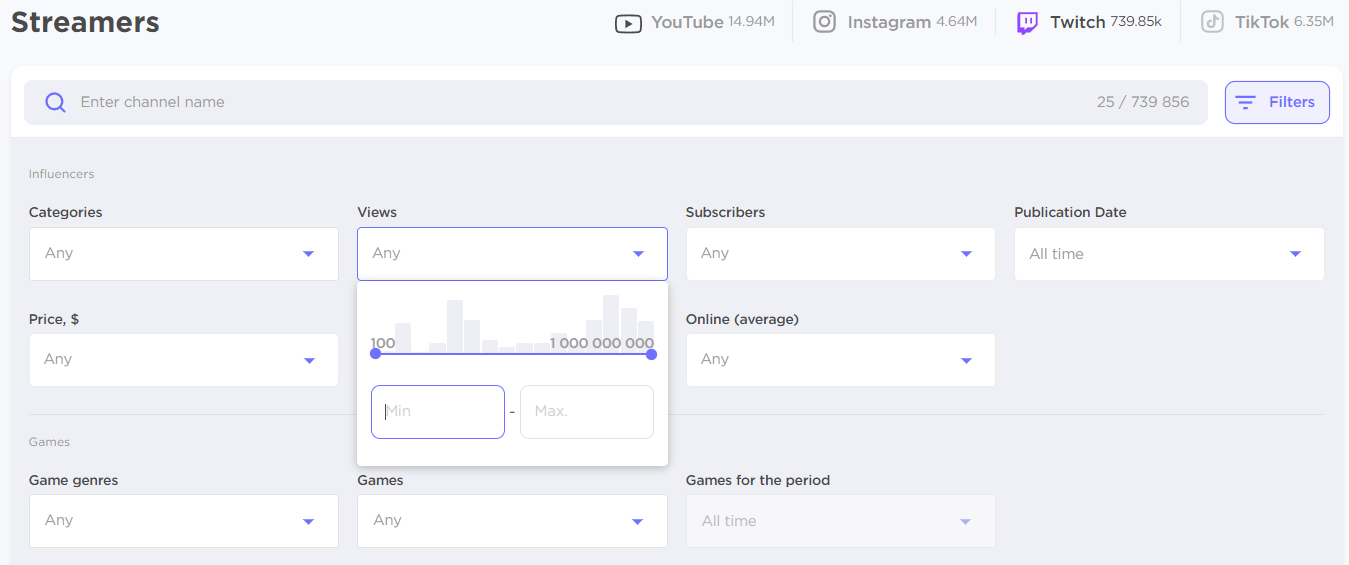Image resolution: width=1349 pixels, height=565 pixels.
Task: Toggle the Filters button
Action: tap(1277, 102)
